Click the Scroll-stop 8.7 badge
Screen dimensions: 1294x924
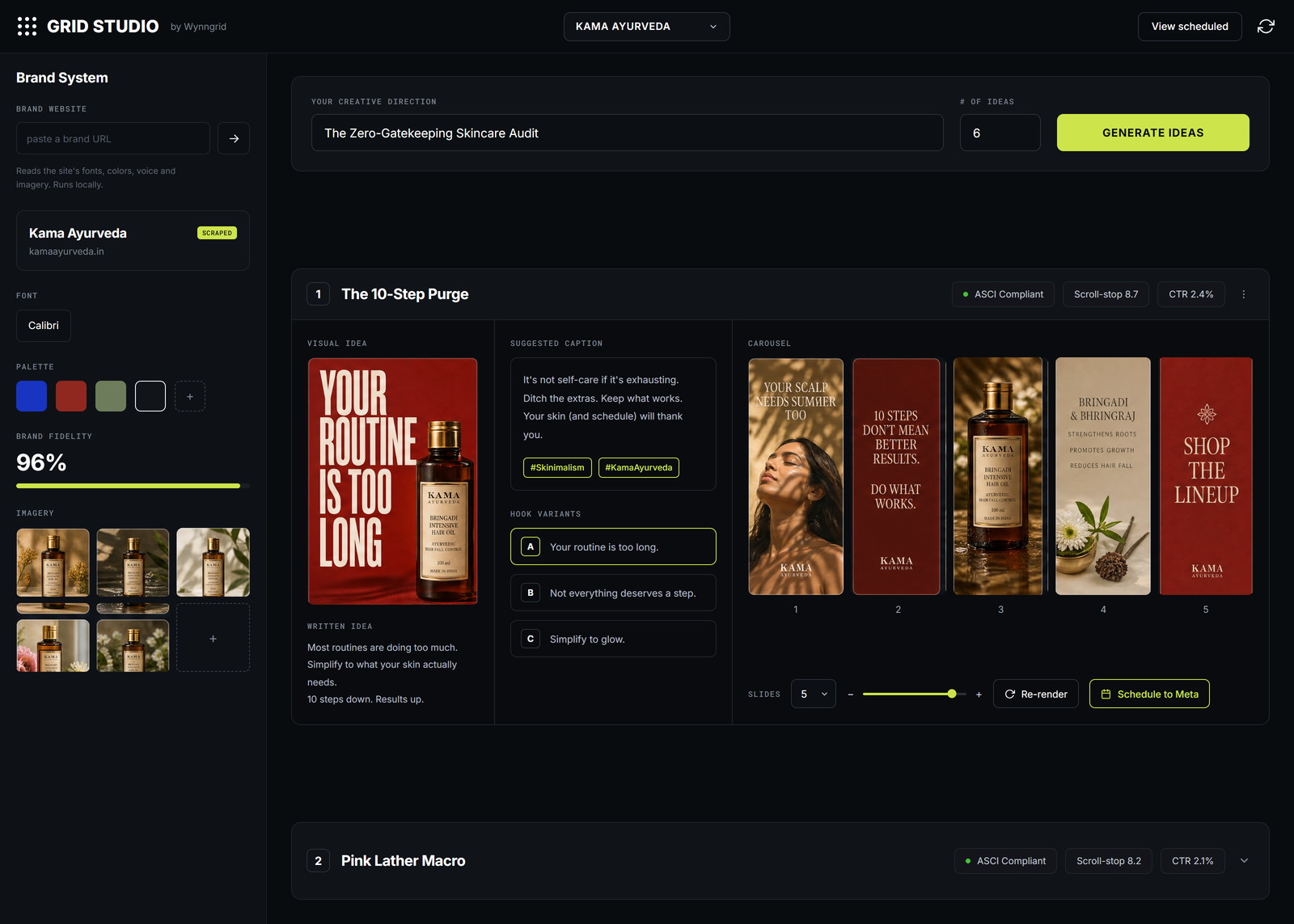tap(1106, 294)
